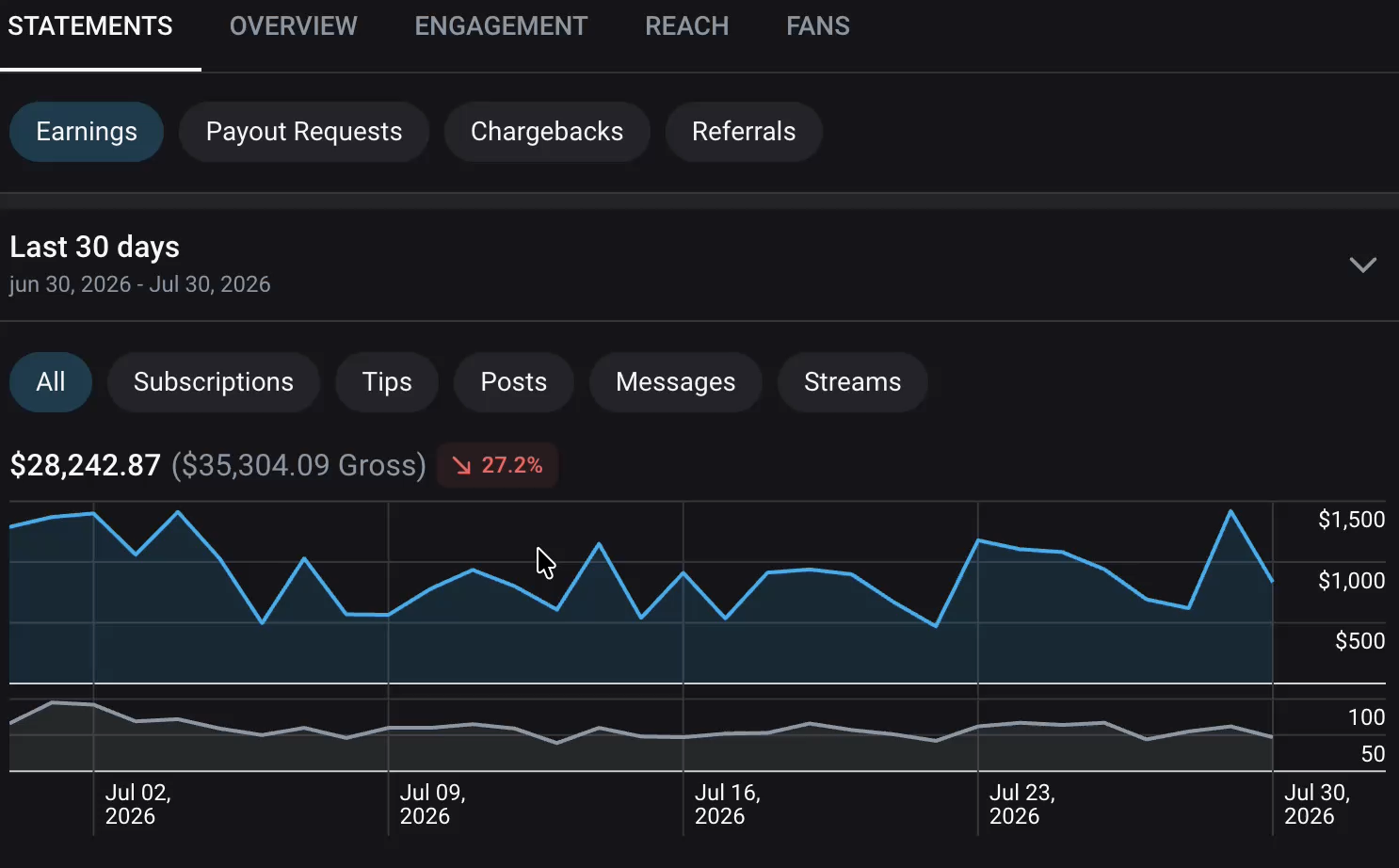The width and height of the screenshot is (1399, 868).
Task: Show Payout Requests statements
Action: click(304, 132)
